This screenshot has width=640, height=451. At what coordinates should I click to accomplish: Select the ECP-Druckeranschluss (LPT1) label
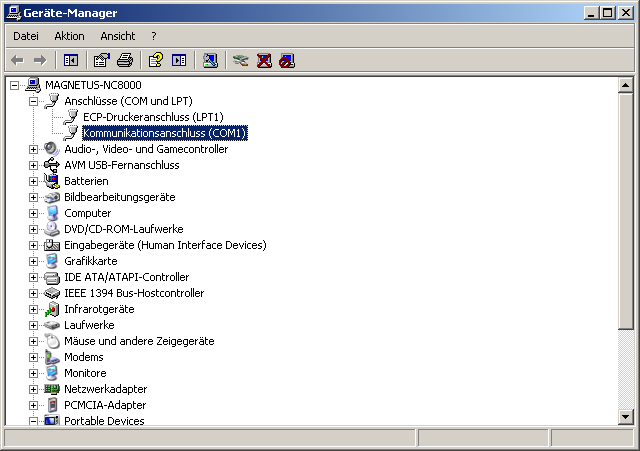click(x=153, y=117)
